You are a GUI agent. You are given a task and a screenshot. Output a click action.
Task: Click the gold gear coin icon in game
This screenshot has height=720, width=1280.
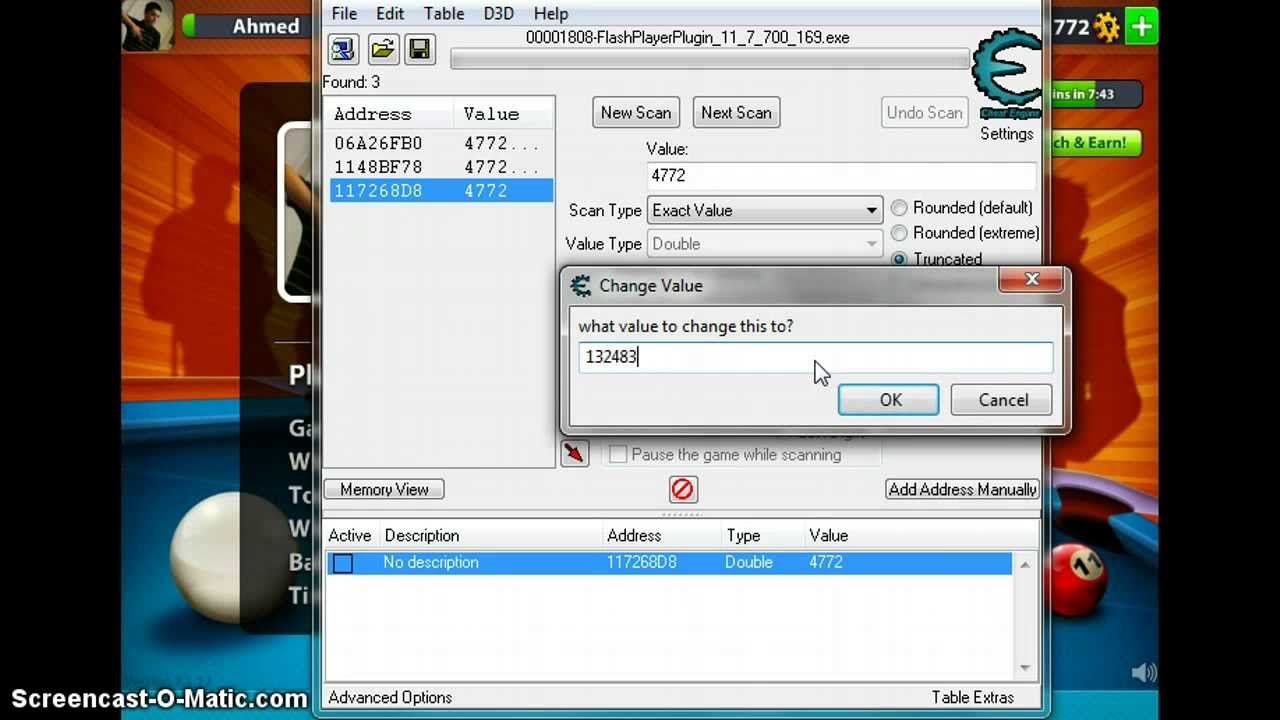tap(1107, 27)
